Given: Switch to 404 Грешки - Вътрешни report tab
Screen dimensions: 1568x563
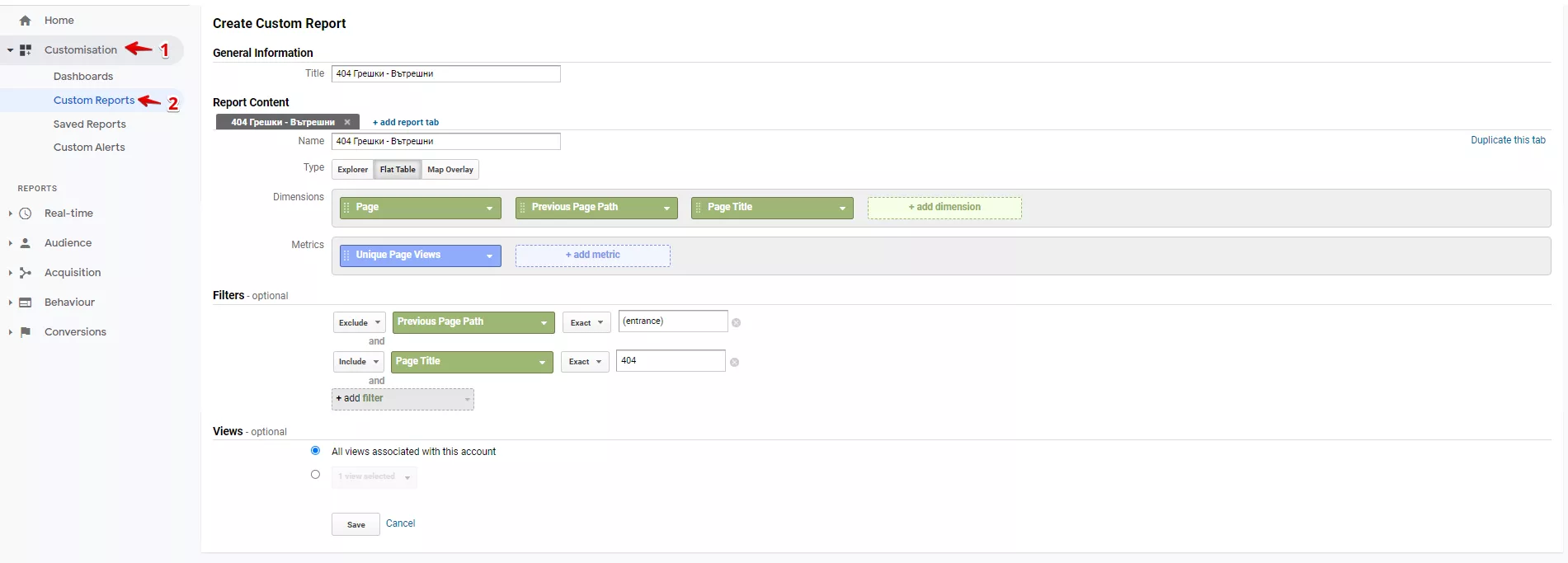Looking at the screenshot, I should pyautogui.click(x=283, y=122).
